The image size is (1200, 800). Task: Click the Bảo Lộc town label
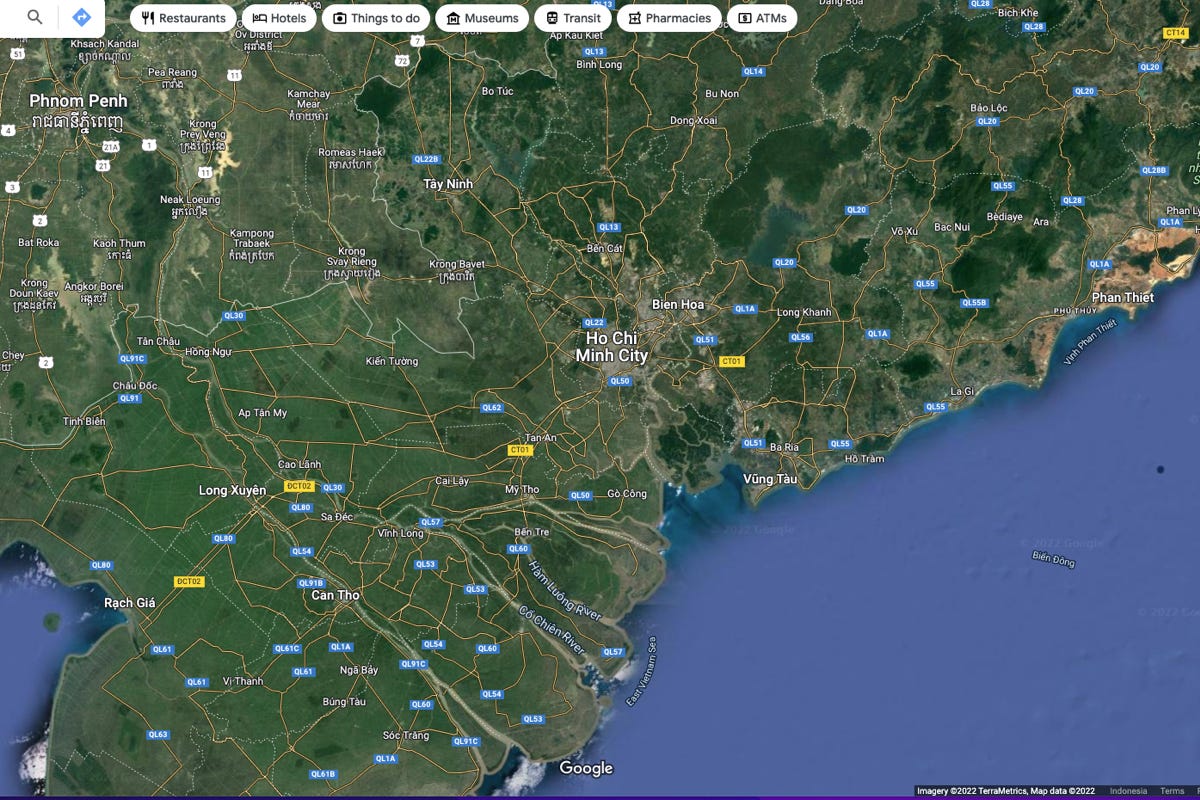point(988,107)
